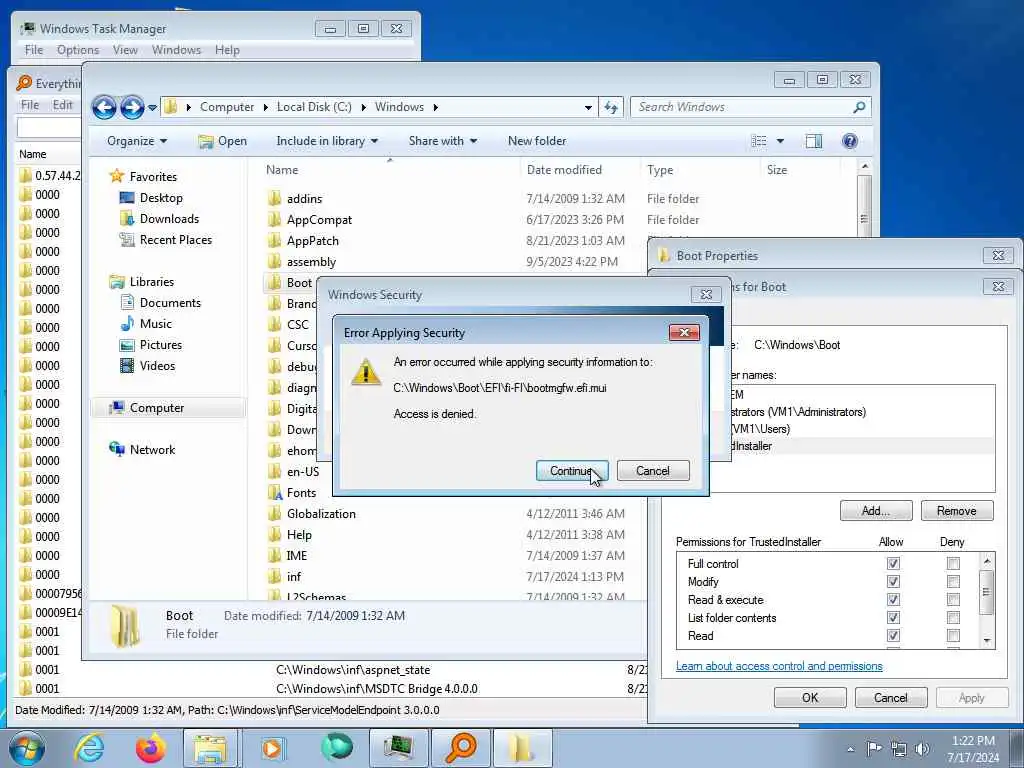The width and height of the screenshot is (1024, 768).
Task: Close the Error Applying Security dialog
Action: 684,332
